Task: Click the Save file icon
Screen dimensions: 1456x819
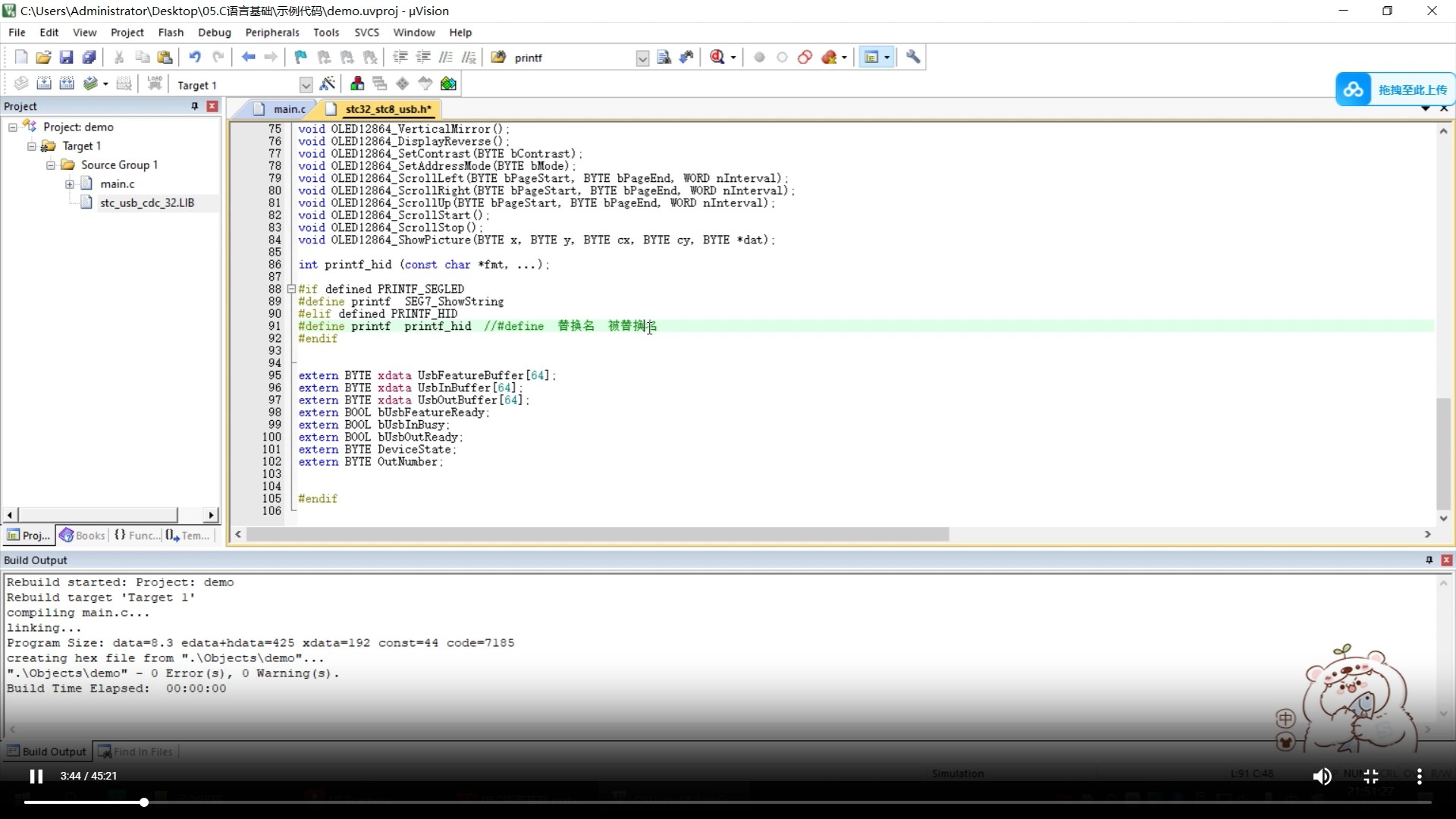Action: [x=66, y=57]
